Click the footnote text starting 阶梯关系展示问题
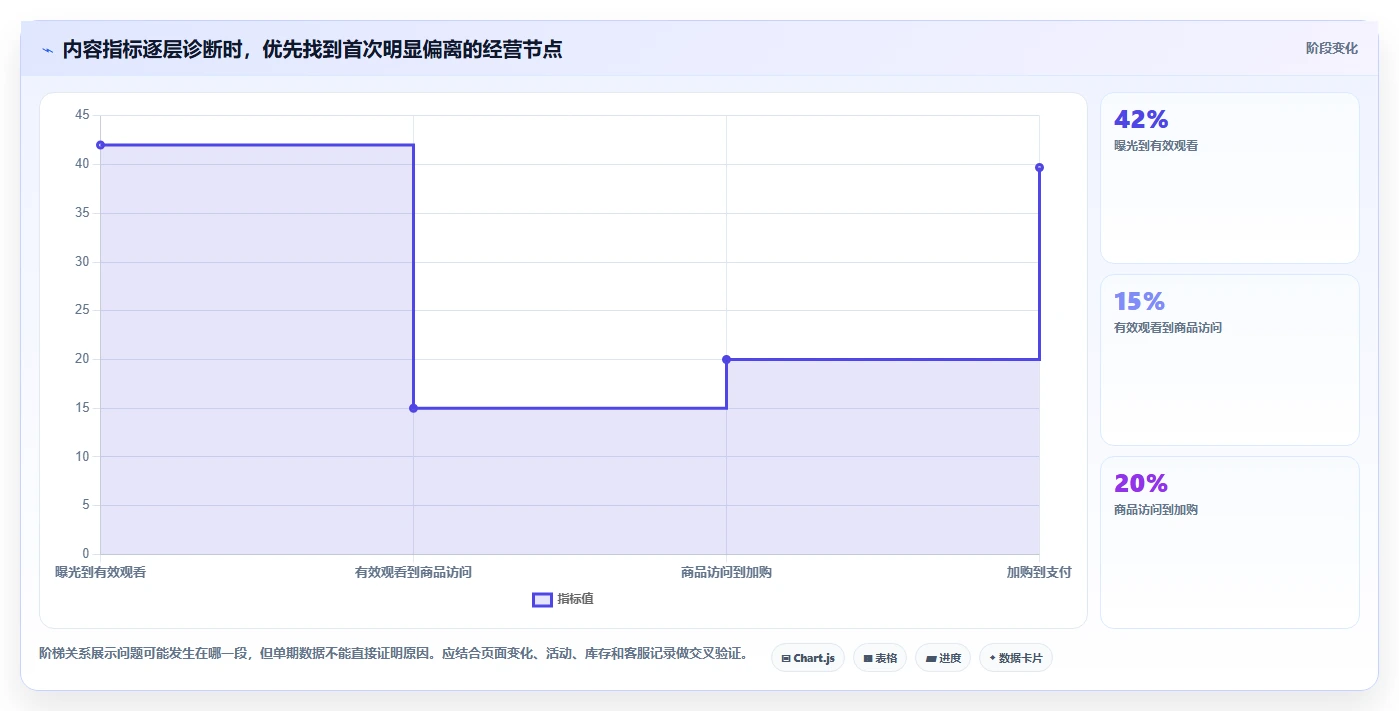The height and width of the screenshot is (711, 1399). [x=393, y=654]
